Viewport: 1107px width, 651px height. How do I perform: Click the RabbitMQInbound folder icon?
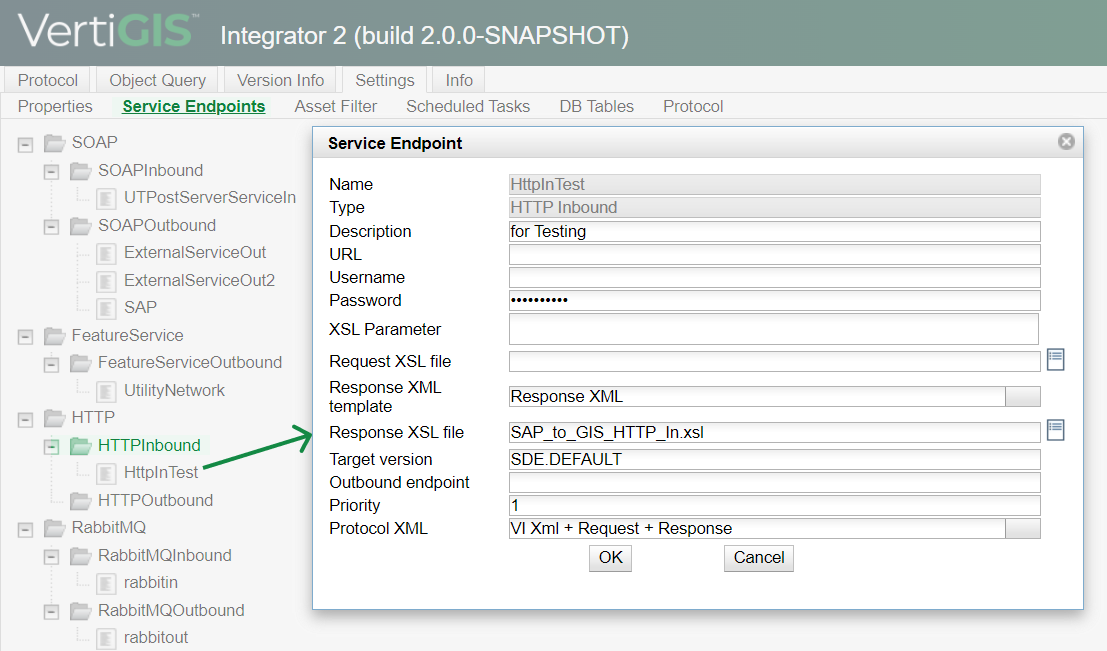80,556
